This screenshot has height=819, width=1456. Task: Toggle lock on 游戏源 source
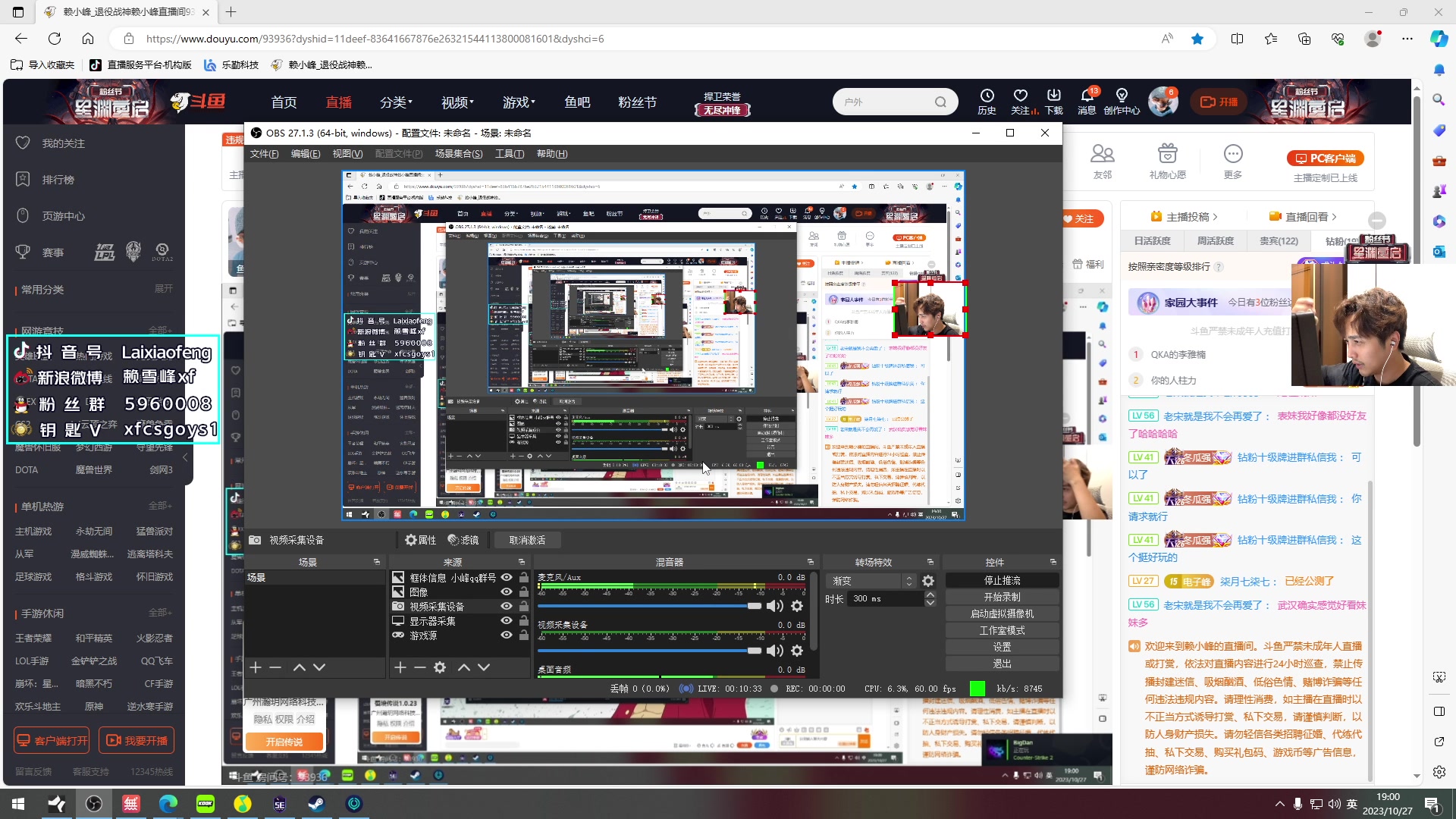pos(523,635)
